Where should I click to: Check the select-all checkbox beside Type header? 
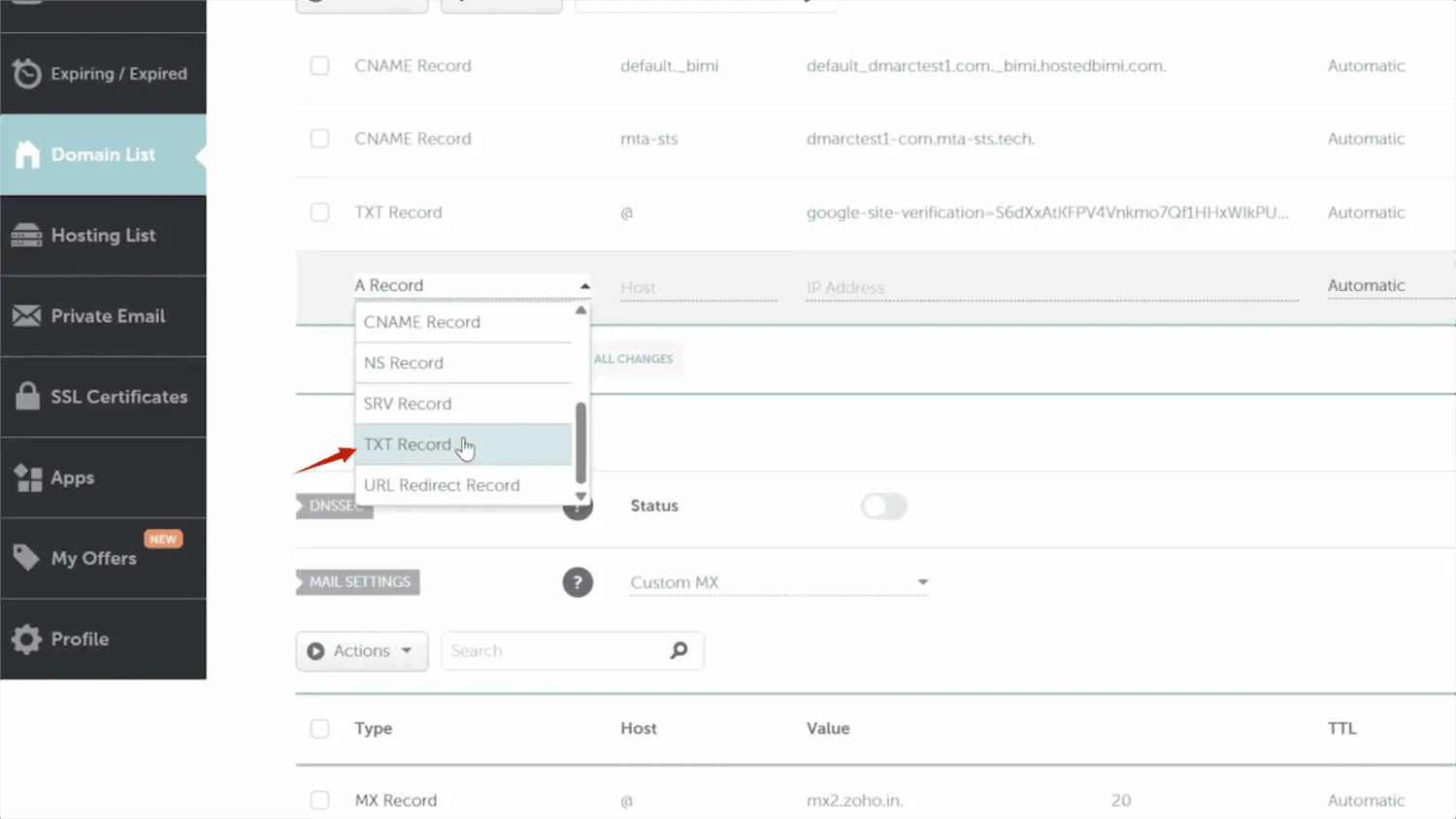point(319,729)
